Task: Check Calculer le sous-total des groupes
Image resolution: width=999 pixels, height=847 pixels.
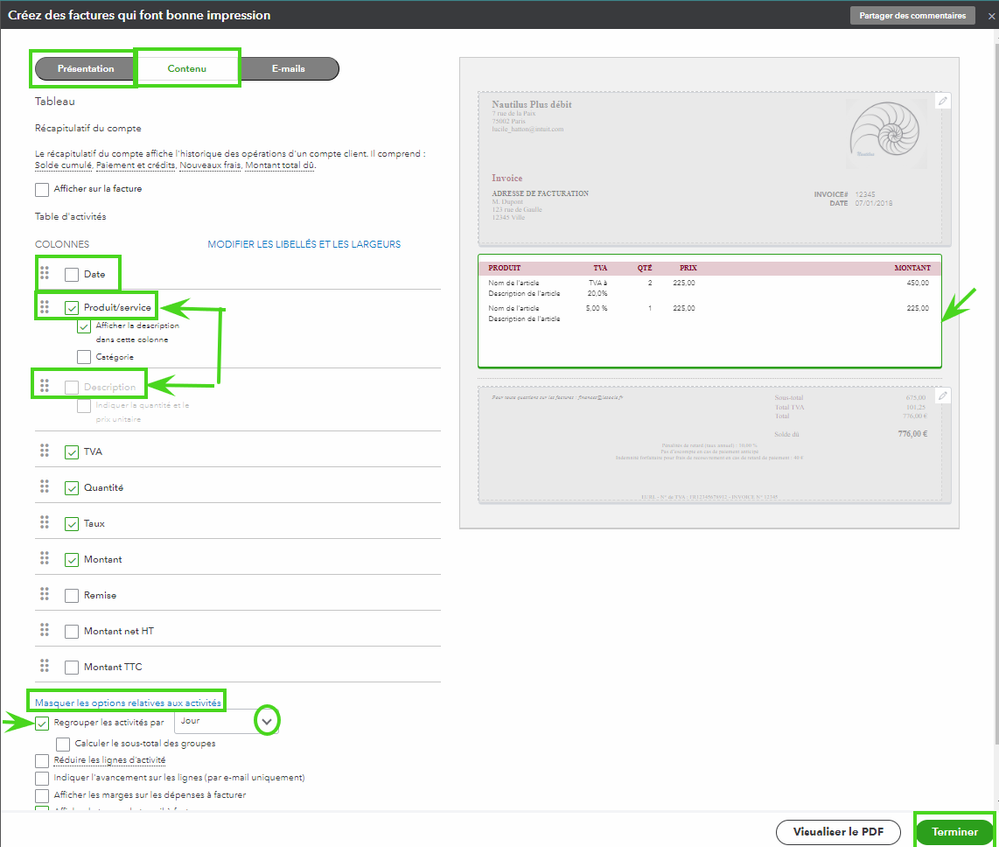Action: [62, 744]
